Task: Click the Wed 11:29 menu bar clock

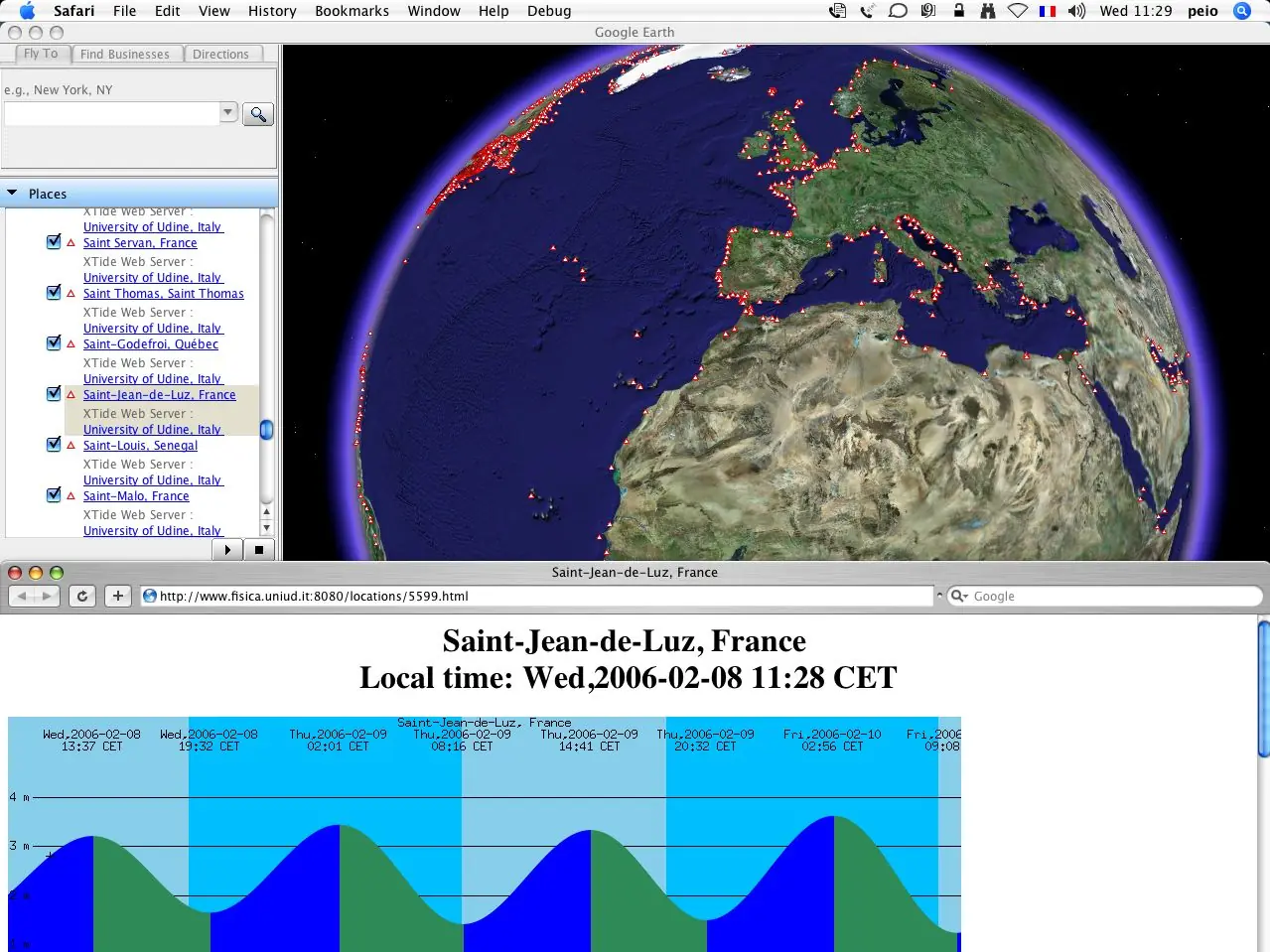Action: pos(1135,11)
